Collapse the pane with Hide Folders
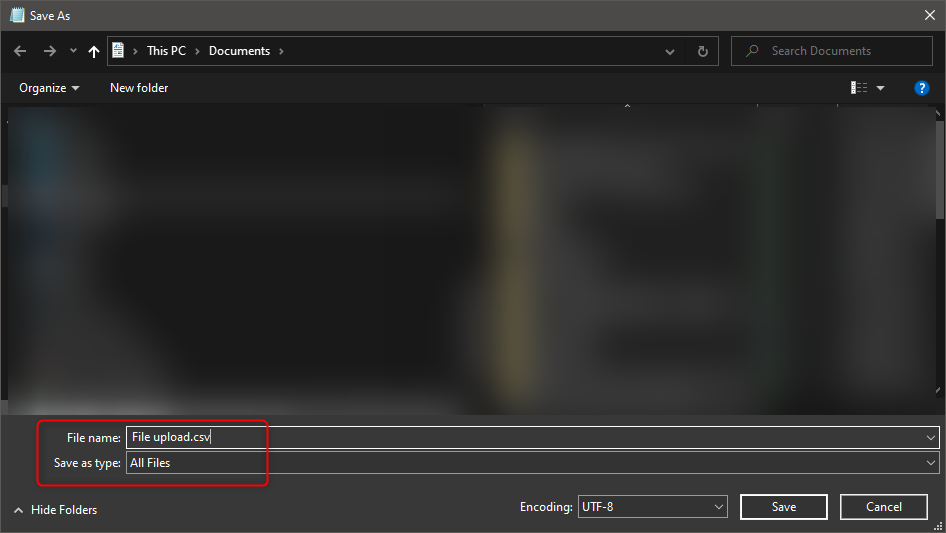The height and width of the screenshot is (533, 946). 55,510
